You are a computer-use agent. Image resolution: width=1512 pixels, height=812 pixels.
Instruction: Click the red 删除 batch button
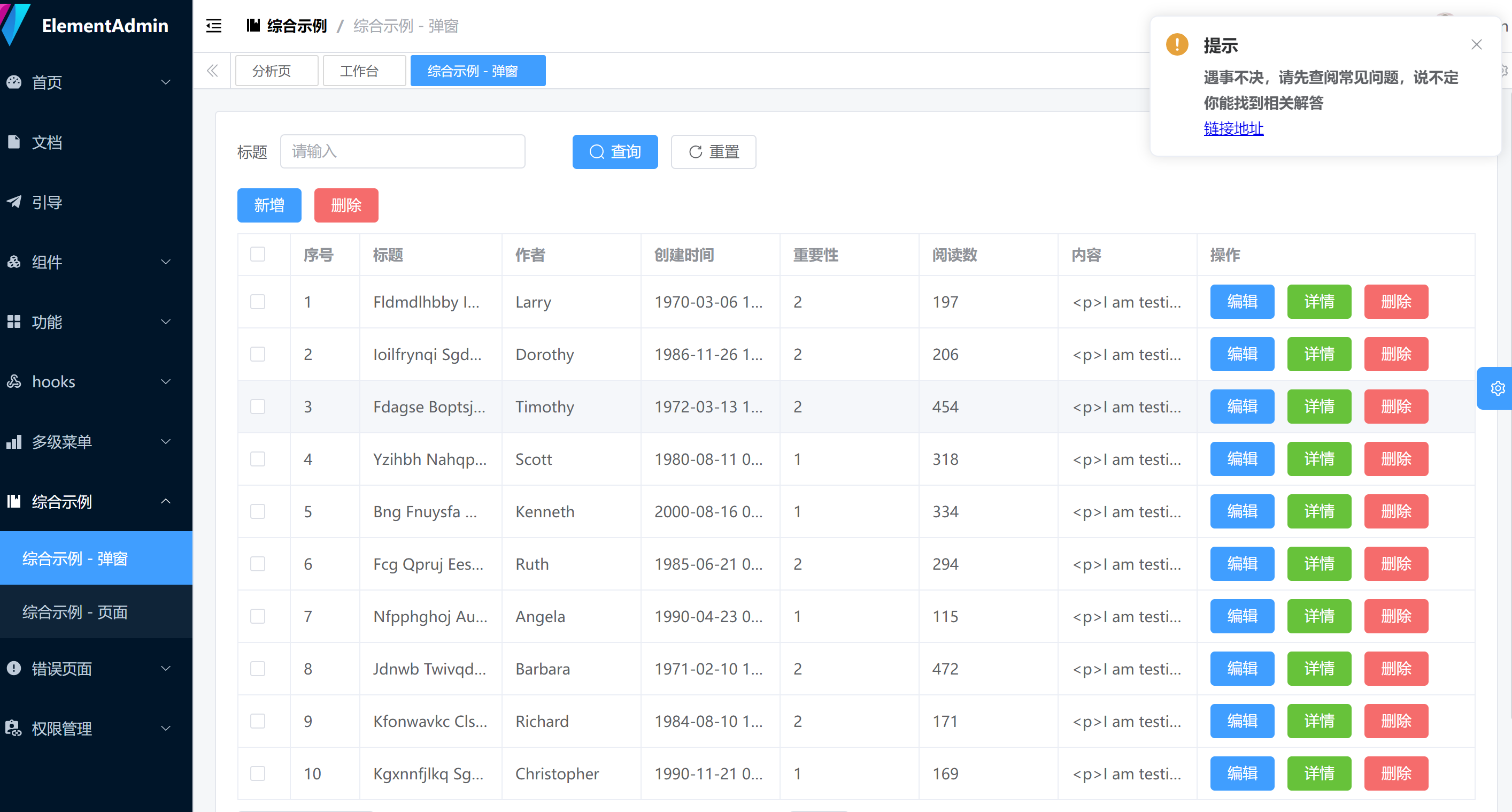[x=346, y=205]
